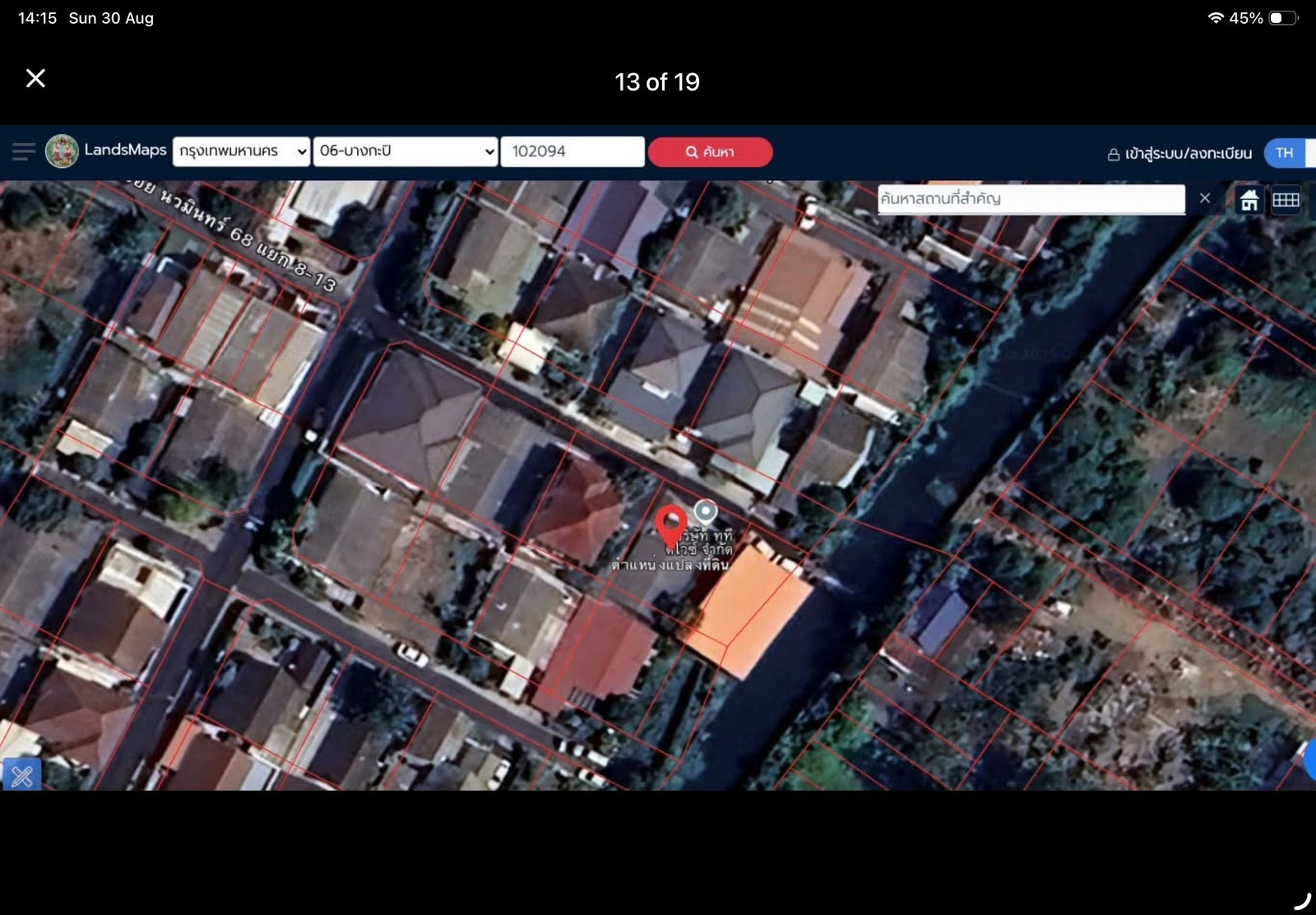This screenshot has height=915, width=1316.
Task: Click the street label นวมินทร์ 68 แยก 8-13
Action: click(x=247, y=239)
